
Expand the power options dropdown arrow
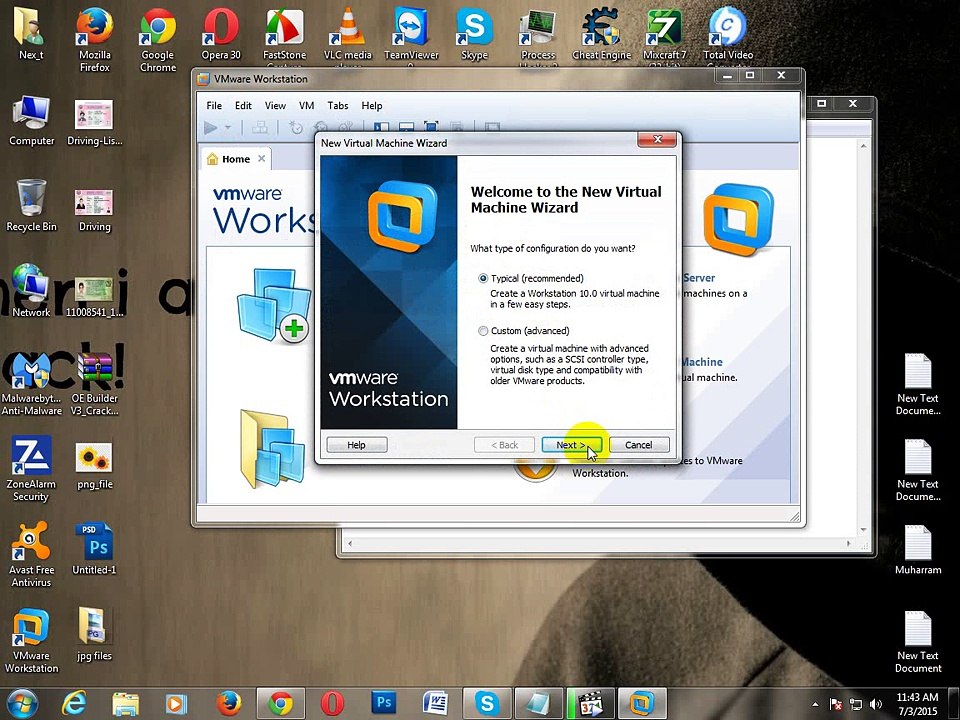pos(228,127)
